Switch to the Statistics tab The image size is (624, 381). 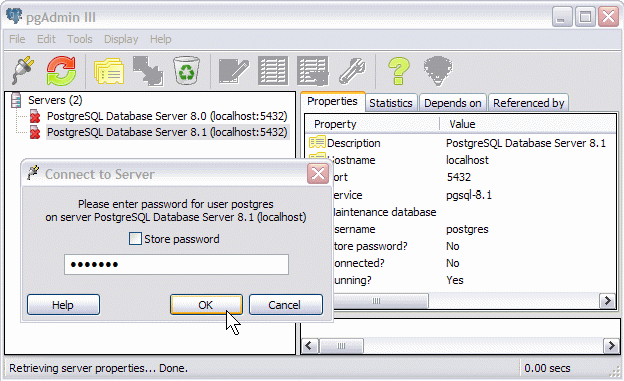click(391, 103)
